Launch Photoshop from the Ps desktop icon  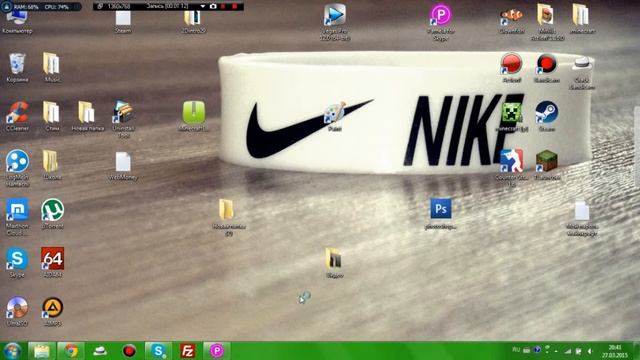point(441,213)
